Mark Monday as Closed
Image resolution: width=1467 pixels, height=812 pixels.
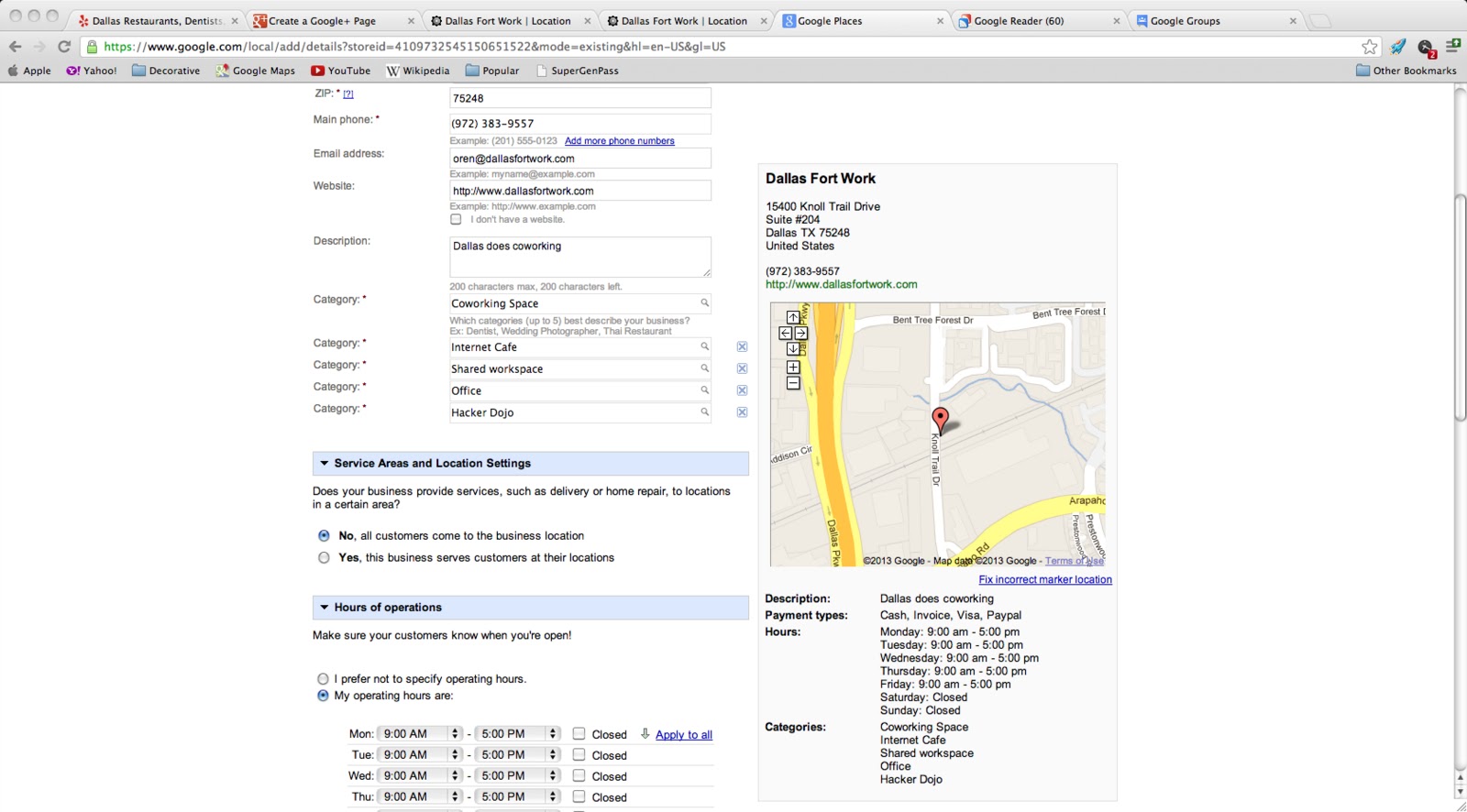tap(579, 734)
